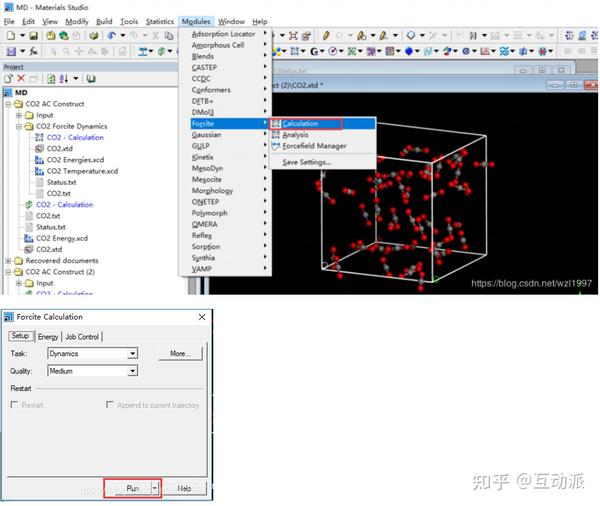Viewport: 600px width, 506px height.
Task: Click the spectrum chart module icon
Action: [x=485, y=51]
